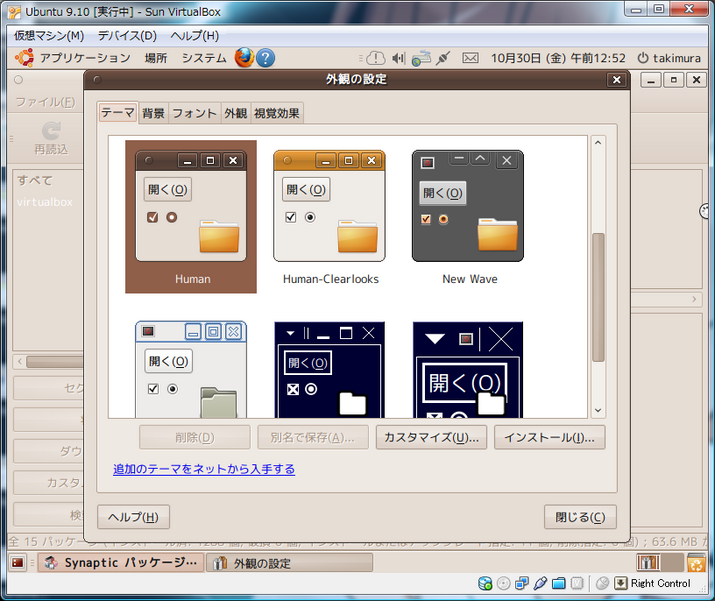
Task: Select the Human theme thumbnail
Action: (191, 217)
